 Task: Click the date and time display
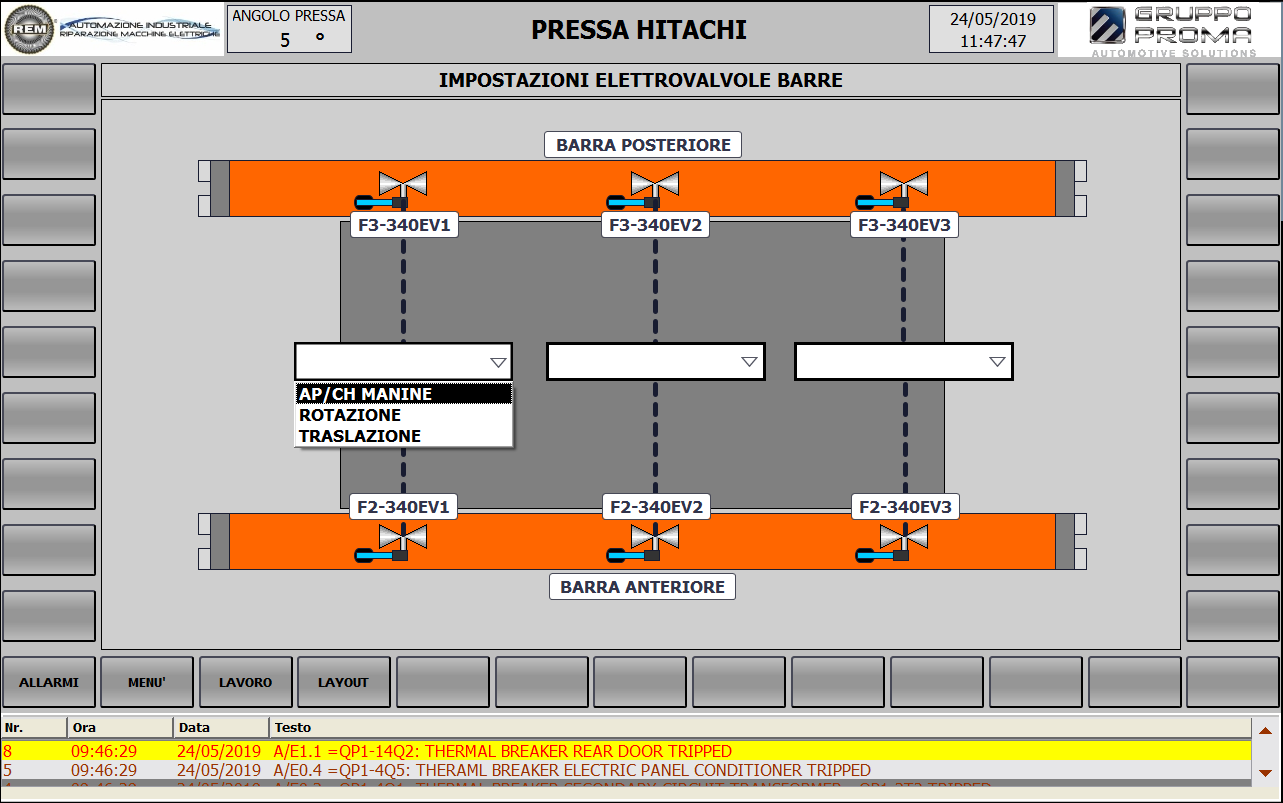coord(991,29)
